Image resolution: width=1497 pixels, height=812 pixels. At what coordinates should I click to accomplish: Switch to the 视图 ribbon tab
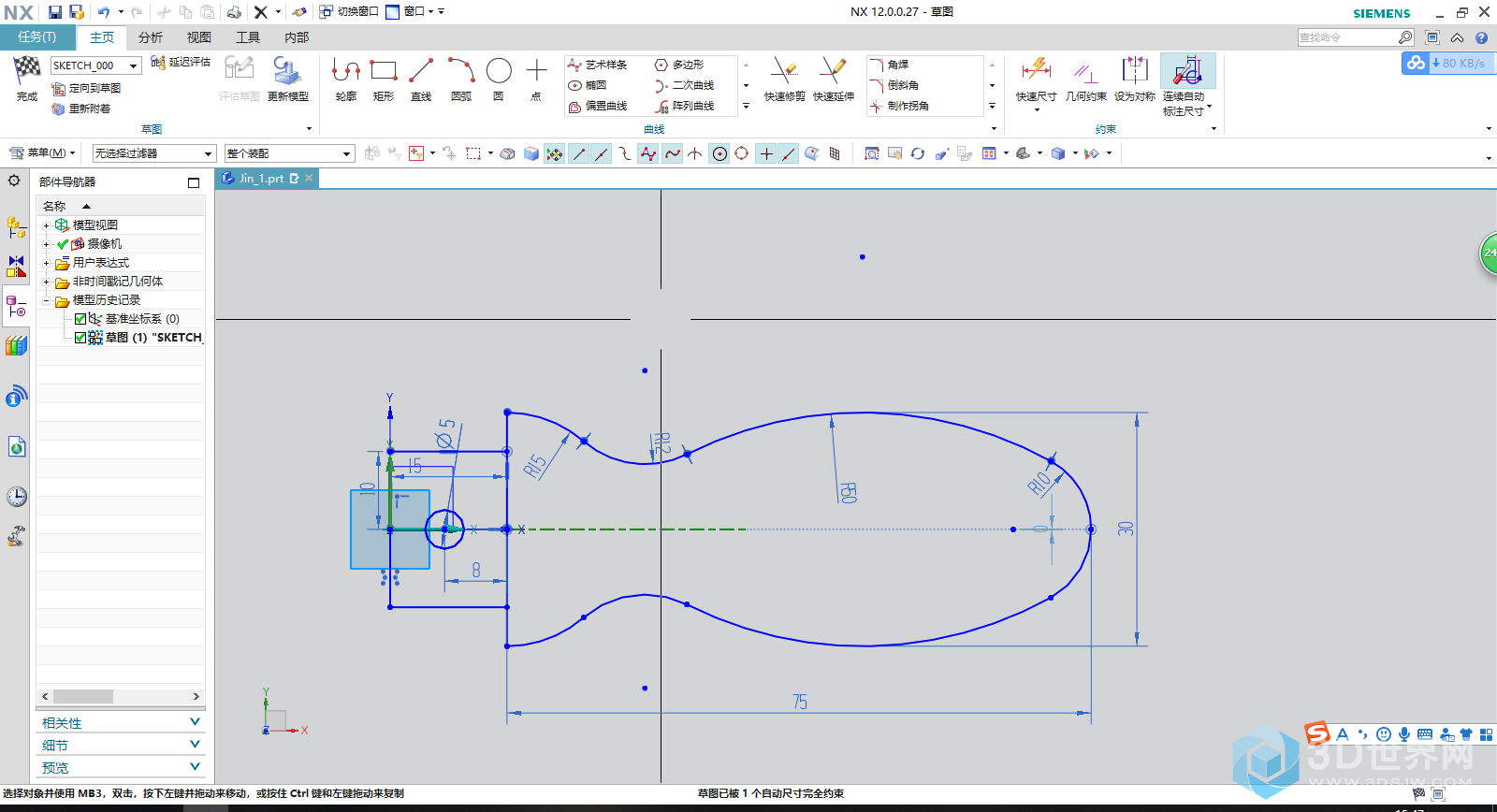click(x=199, y=37)
